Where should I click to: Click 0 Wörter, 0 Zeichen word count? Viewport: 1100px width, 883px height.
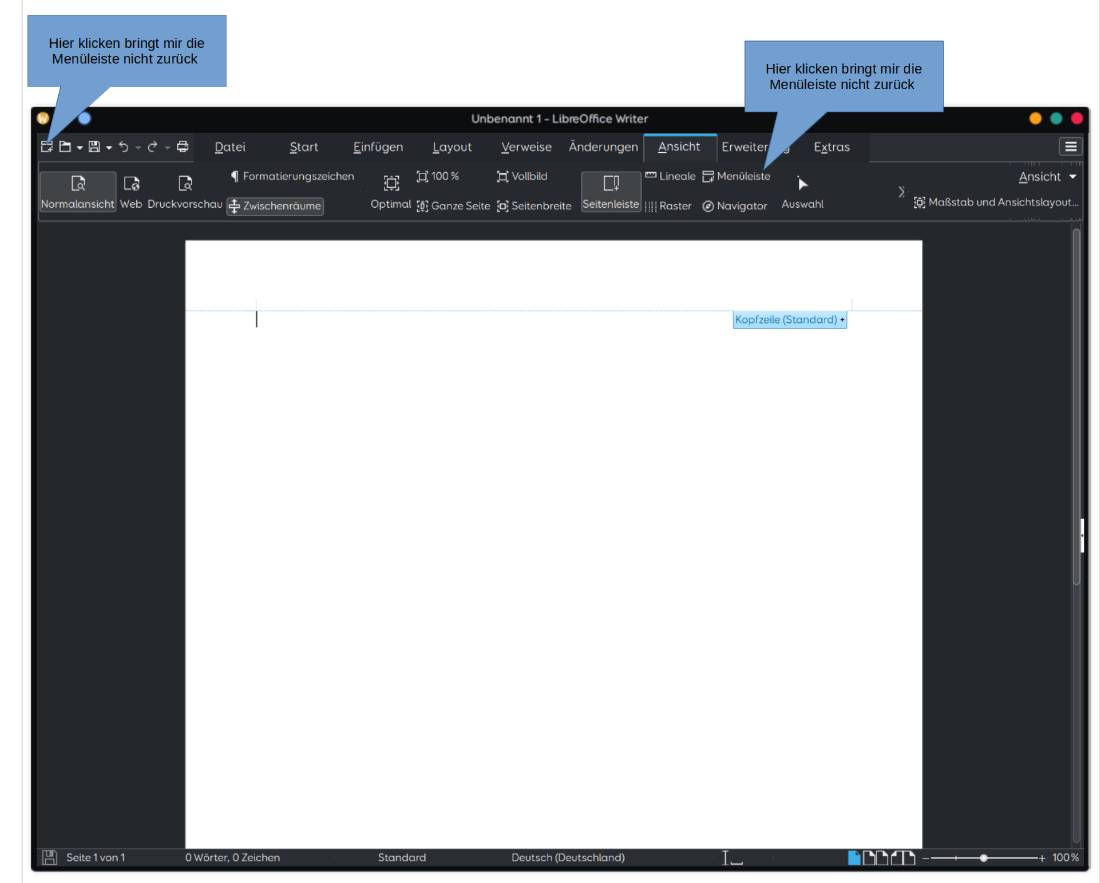tap(232, 858)
